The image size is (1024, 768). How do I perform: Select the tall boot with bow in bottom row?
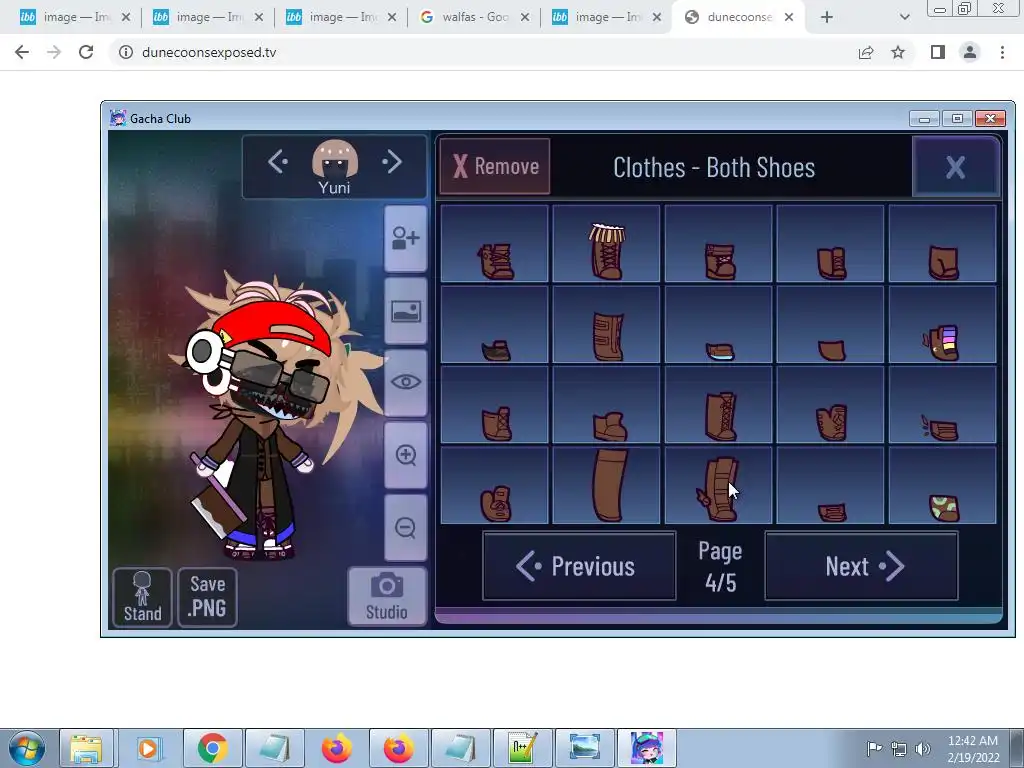coord(718,485)
